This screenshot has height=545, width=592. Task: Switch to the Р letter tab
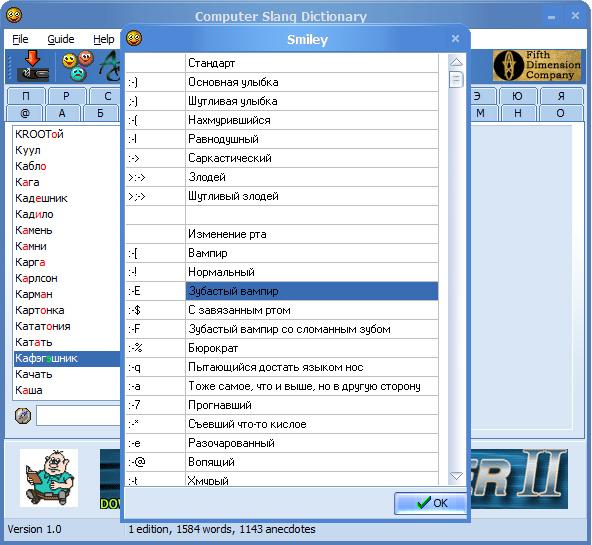pyautogui.click(x=66, y=96)
